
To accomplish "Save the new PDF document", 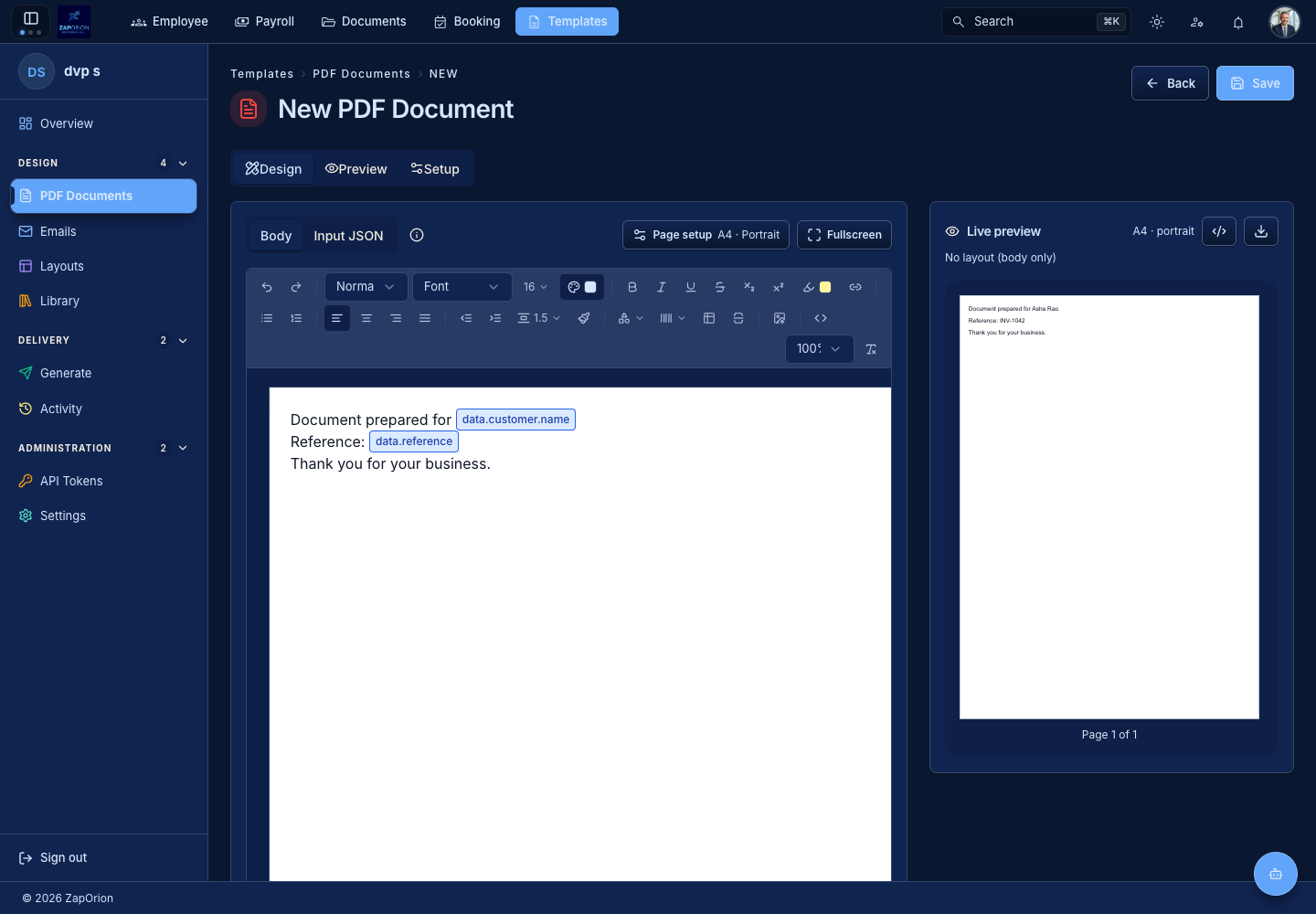I will (1255, 83).
